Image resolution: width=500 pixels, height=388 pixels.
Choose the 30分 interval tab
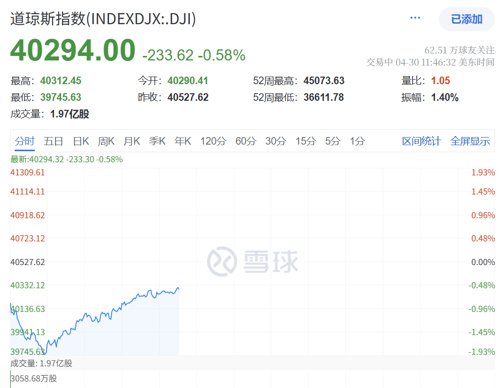[276, 141]
